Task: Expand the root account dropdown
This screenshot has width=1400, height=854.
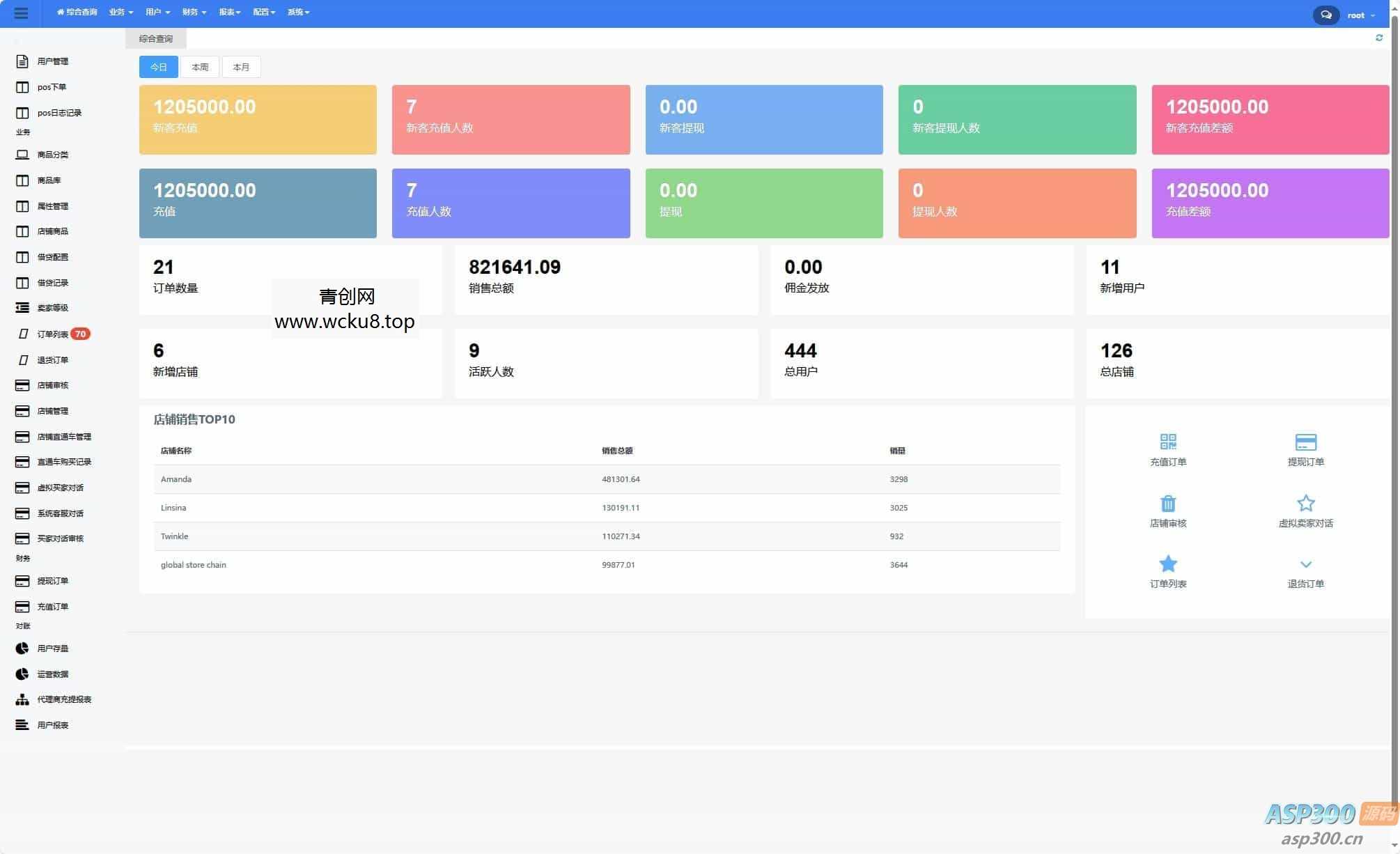Action: pyautogui.click(x=1360, y=15)
